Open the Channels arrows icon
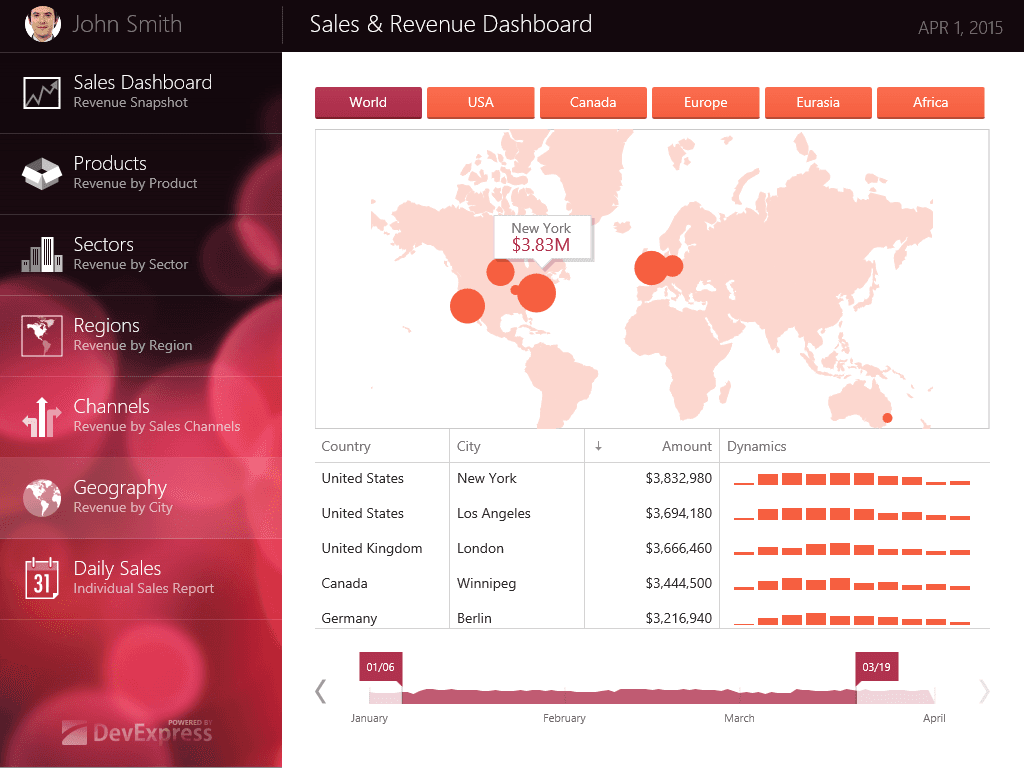Image resolution: width=1024 pixels, height=768 pixels. tap(42, 417)
